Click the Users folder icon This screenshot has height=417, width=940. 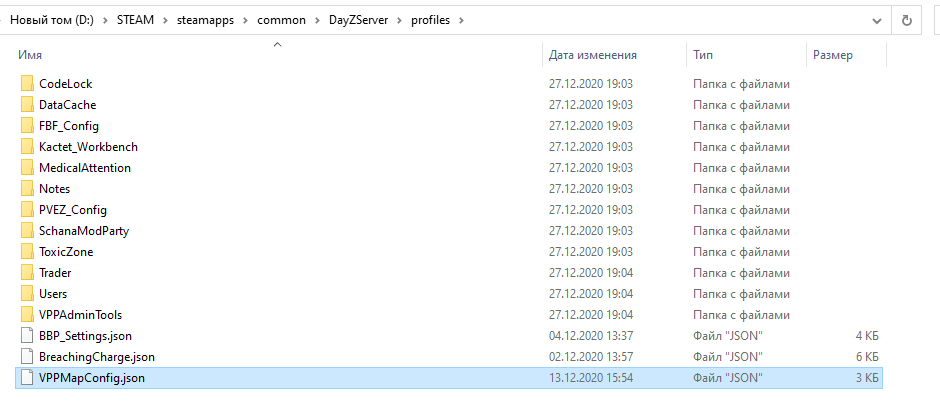pyautogui.click(x=26, y=294)
